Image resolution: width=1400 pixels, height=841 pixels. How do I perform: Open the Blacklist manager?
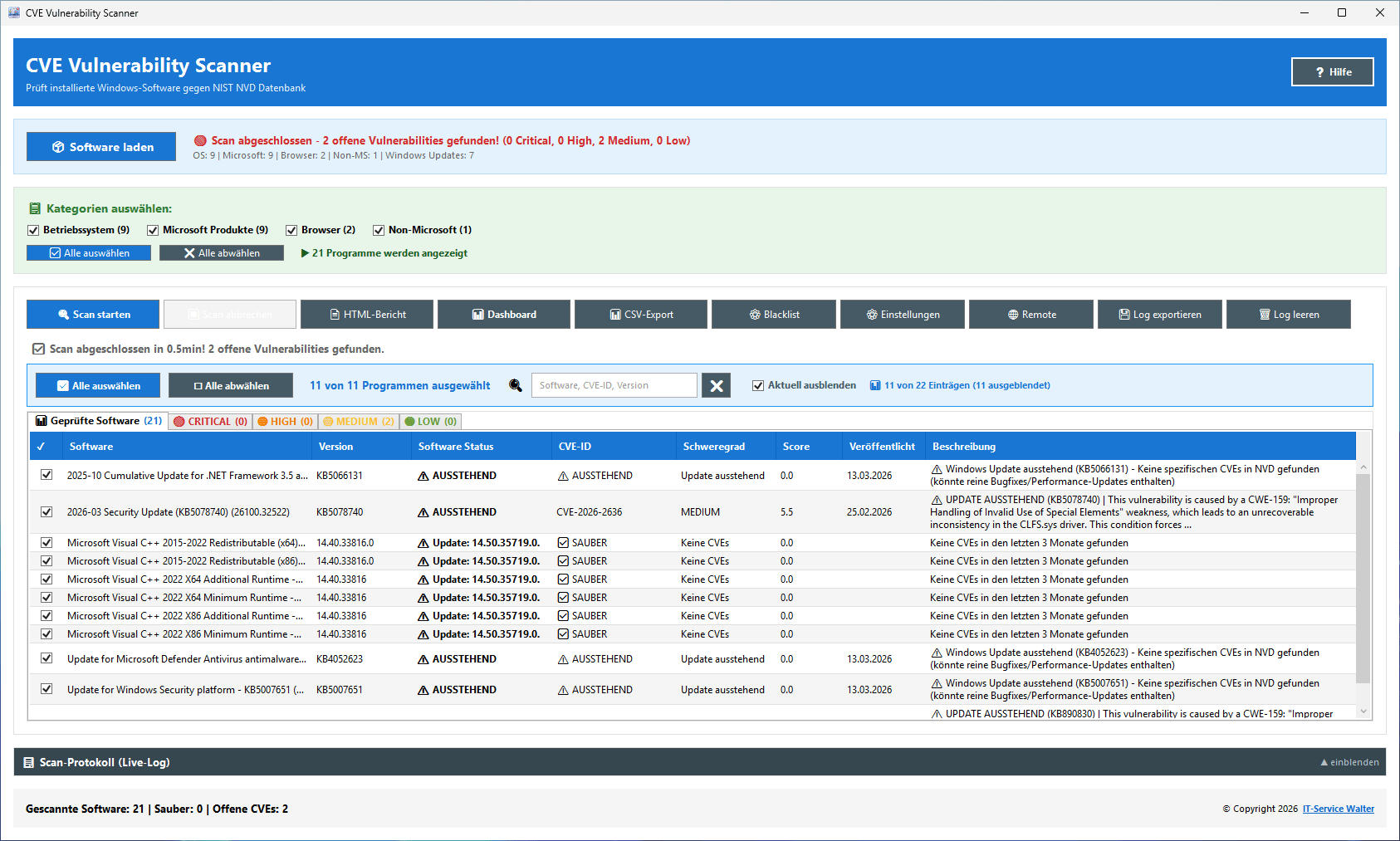774,315
